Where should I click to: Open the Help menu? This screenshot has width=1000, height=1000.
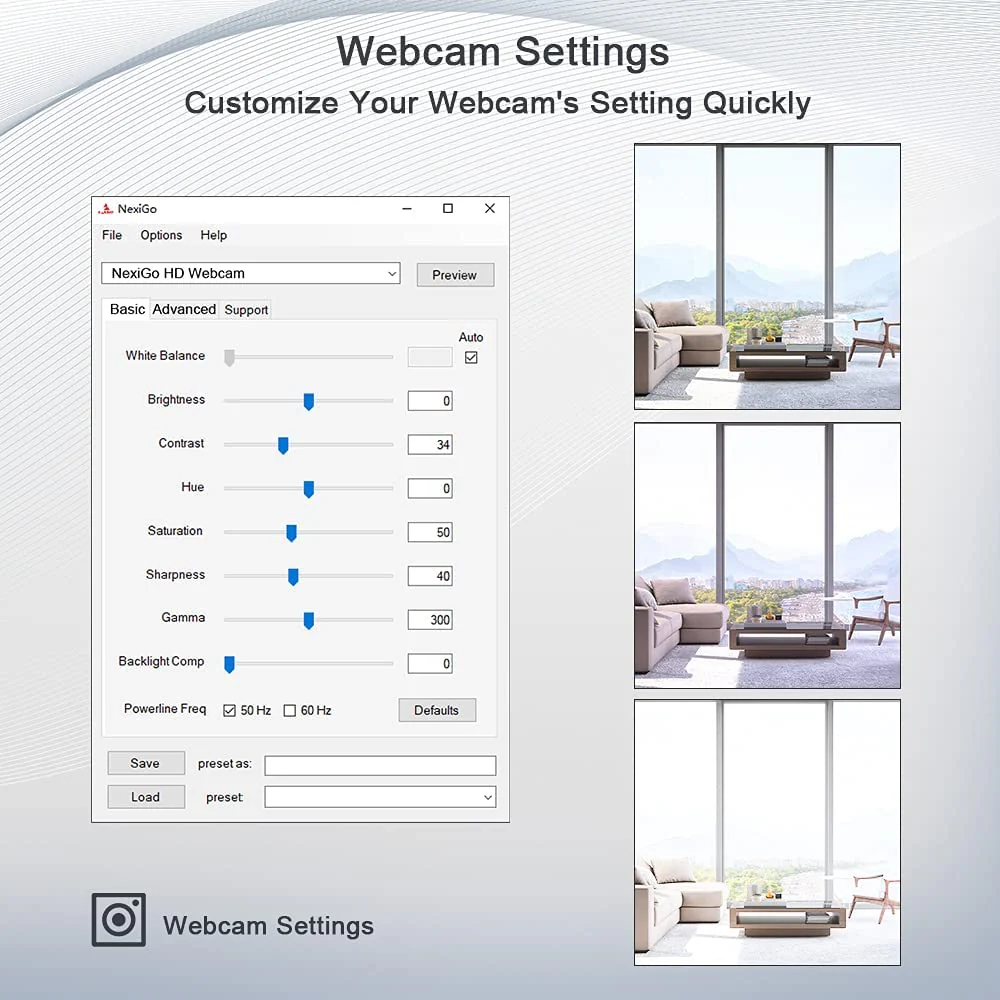[214, 235]
